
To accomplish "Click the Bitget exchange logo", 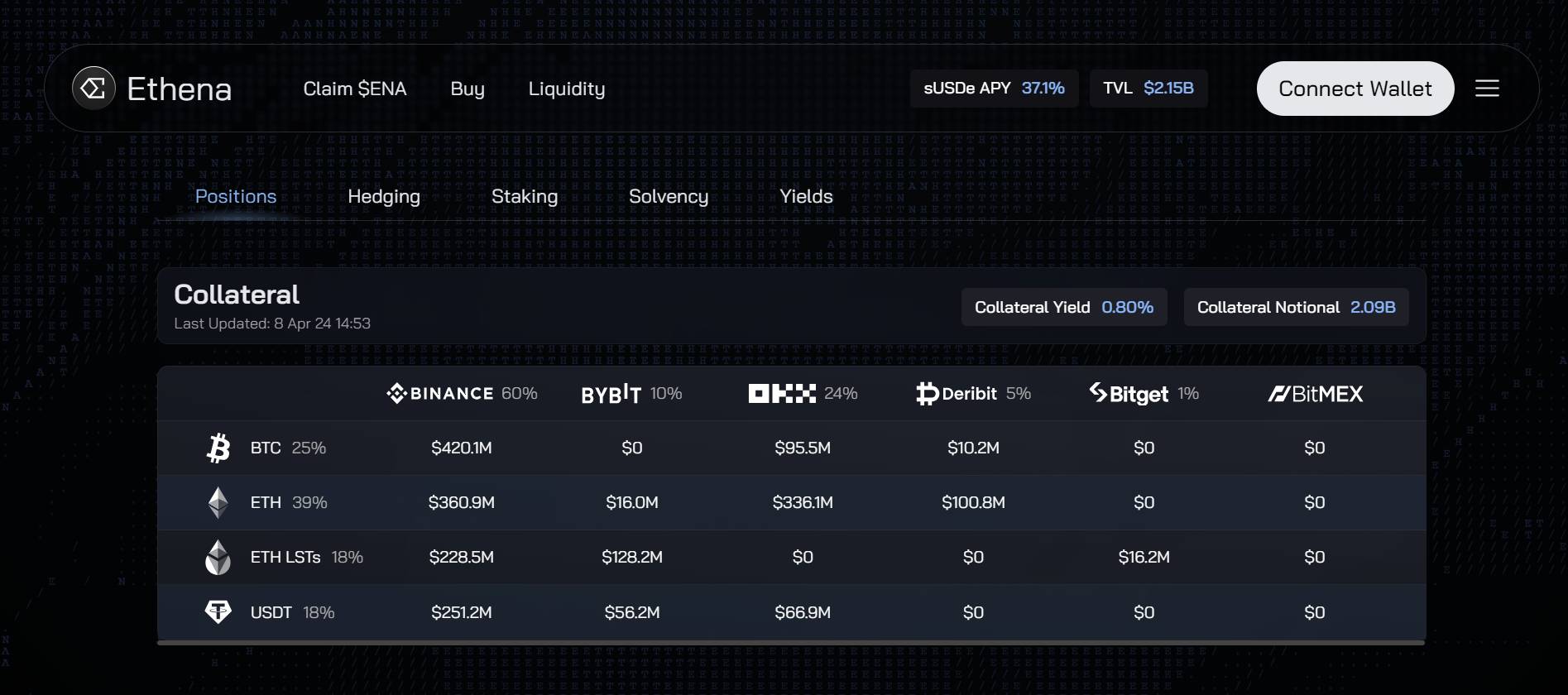I will tap(1129, 394).
